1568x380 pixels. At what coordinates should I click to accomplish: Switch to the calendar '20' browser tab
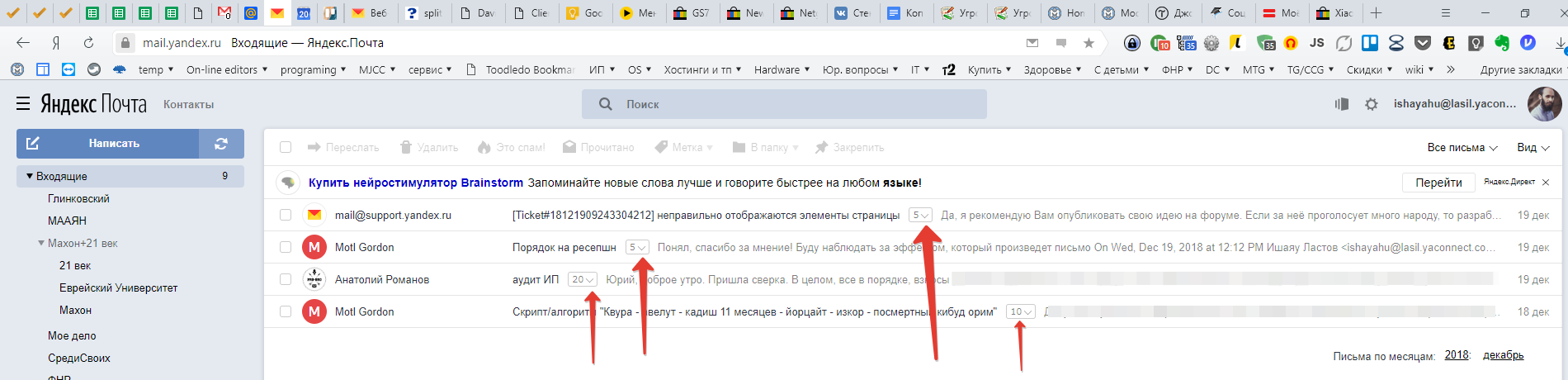304,13
